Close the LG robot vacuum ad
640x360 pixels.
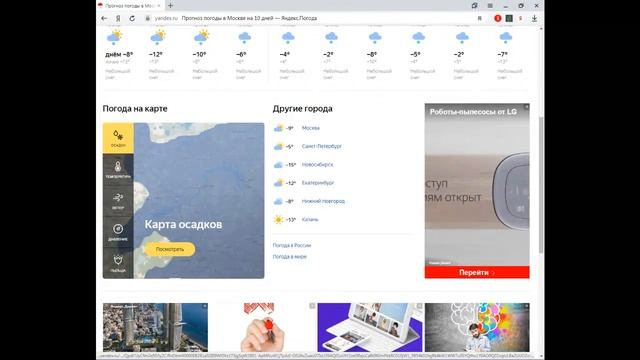pyautogui.click(x=526, y=107)
